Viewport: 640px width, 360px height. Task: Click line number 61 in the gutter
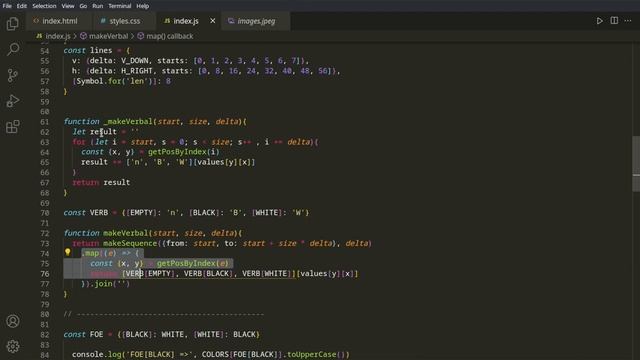[x=44, y=122]
